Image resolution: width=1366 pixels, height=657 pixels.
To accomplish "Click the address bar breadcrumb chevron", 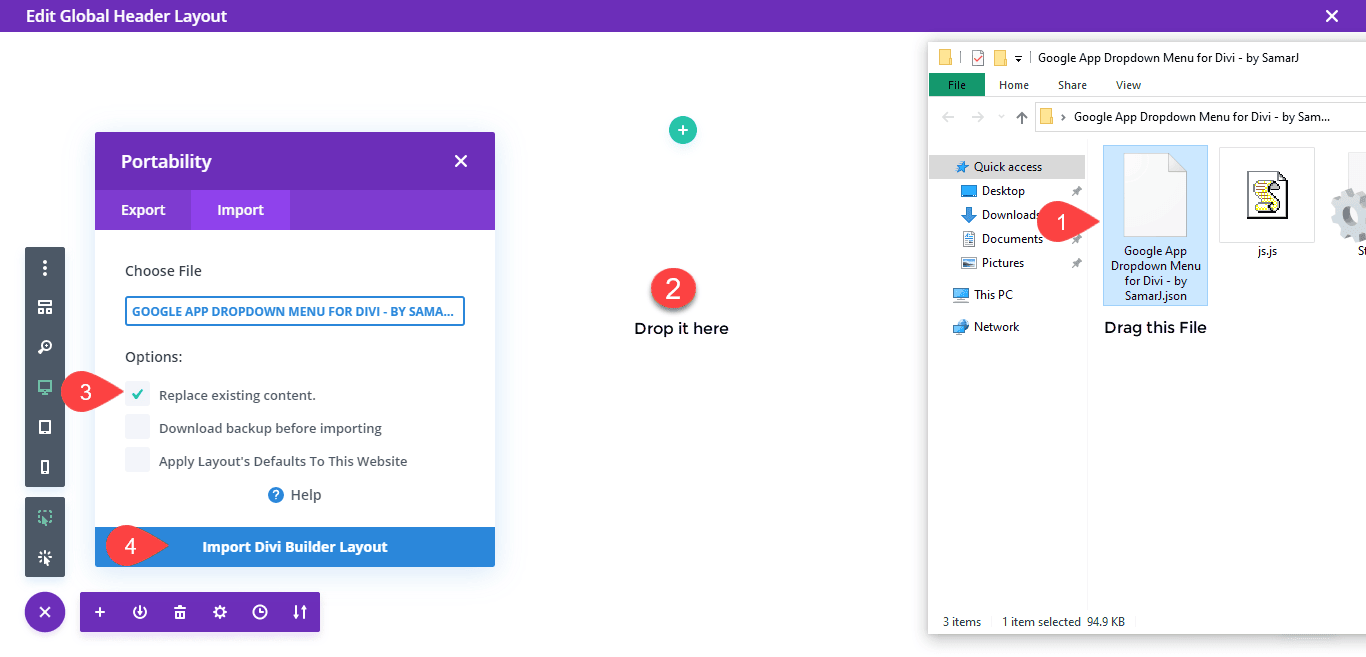I will [1063, 117].
